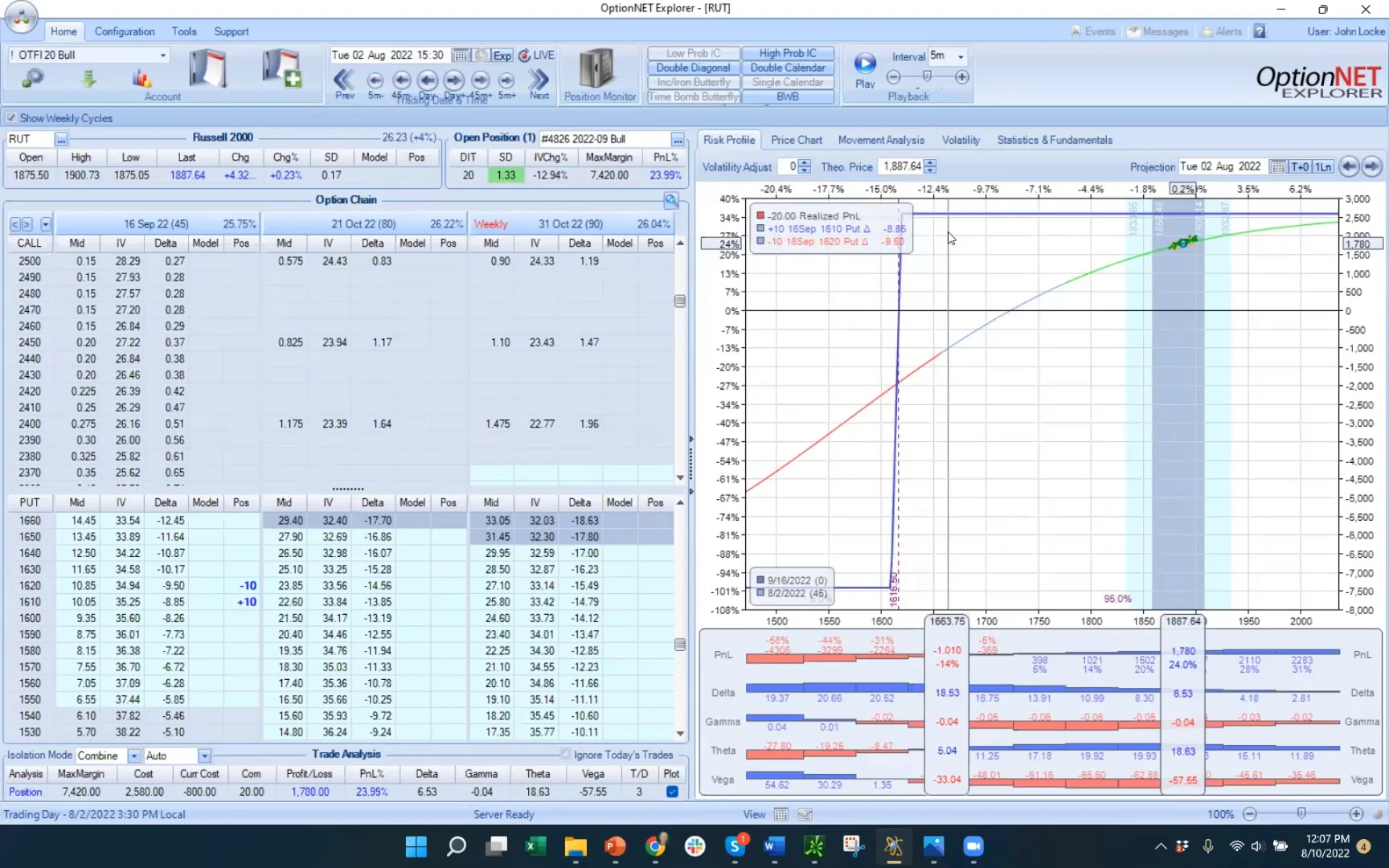Open Messages in the top bar
1389x868 pixels.
[x=1157, y=31]
